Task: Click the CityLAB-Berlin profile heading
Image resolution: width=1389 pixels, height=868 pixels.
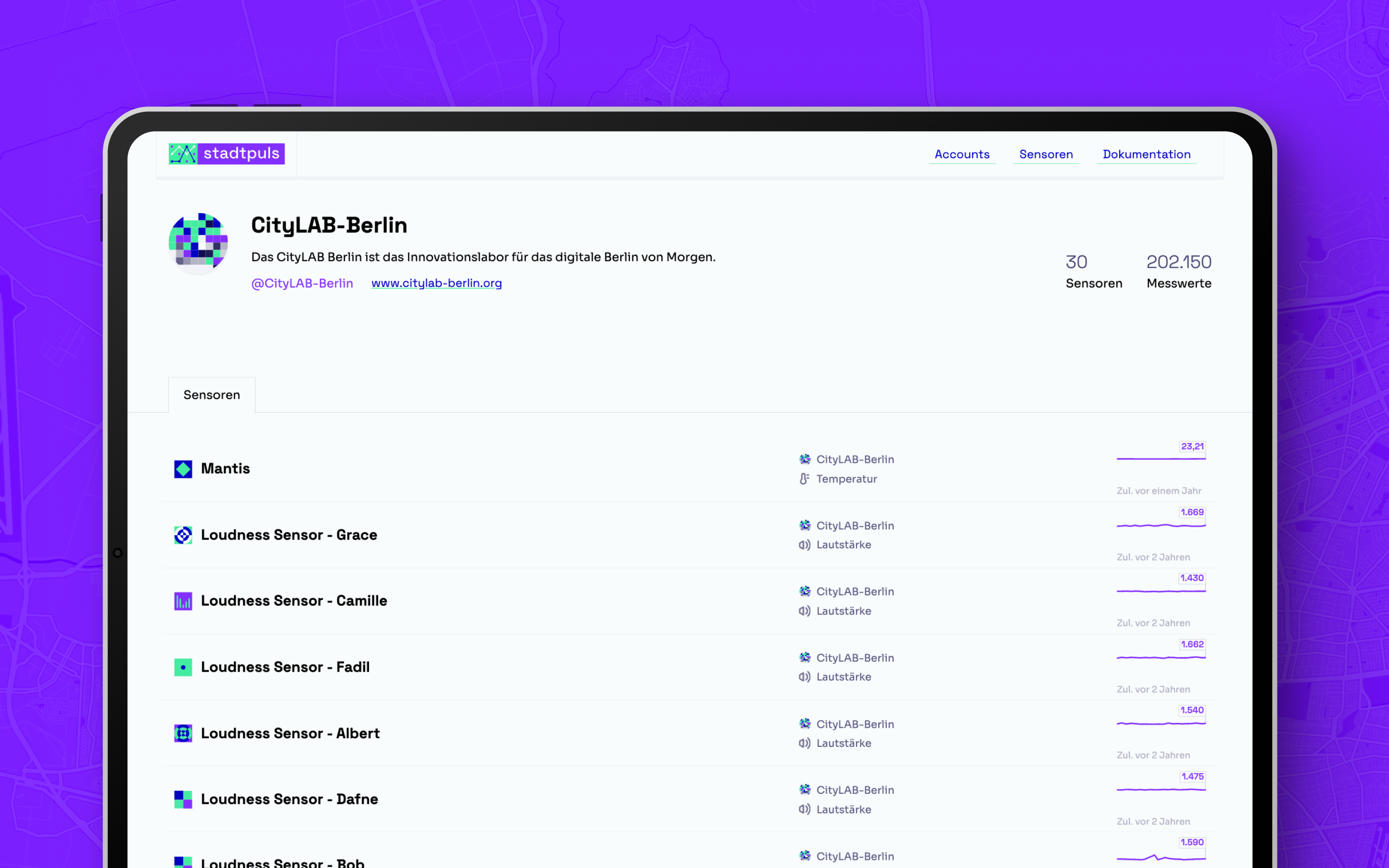Action: click(329, 225)
